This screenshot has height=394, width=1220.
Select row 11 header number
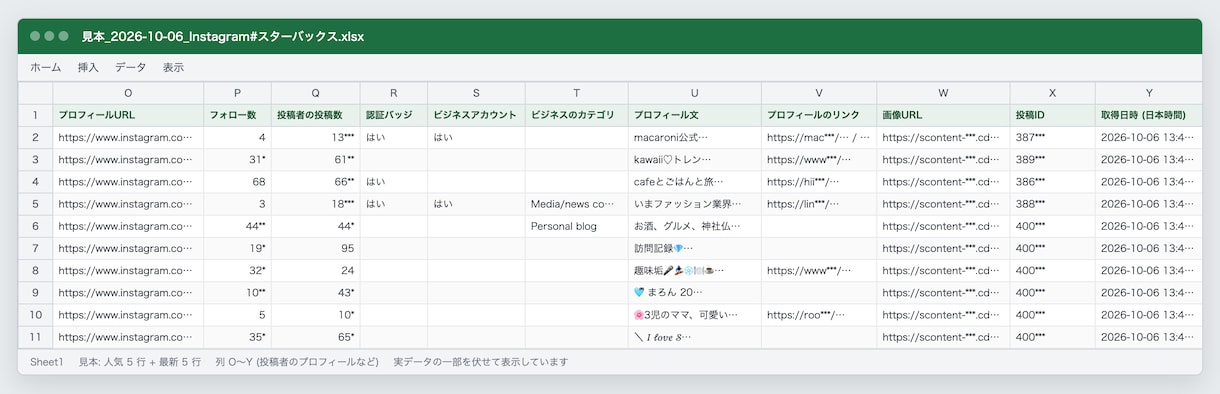(35, 337)
